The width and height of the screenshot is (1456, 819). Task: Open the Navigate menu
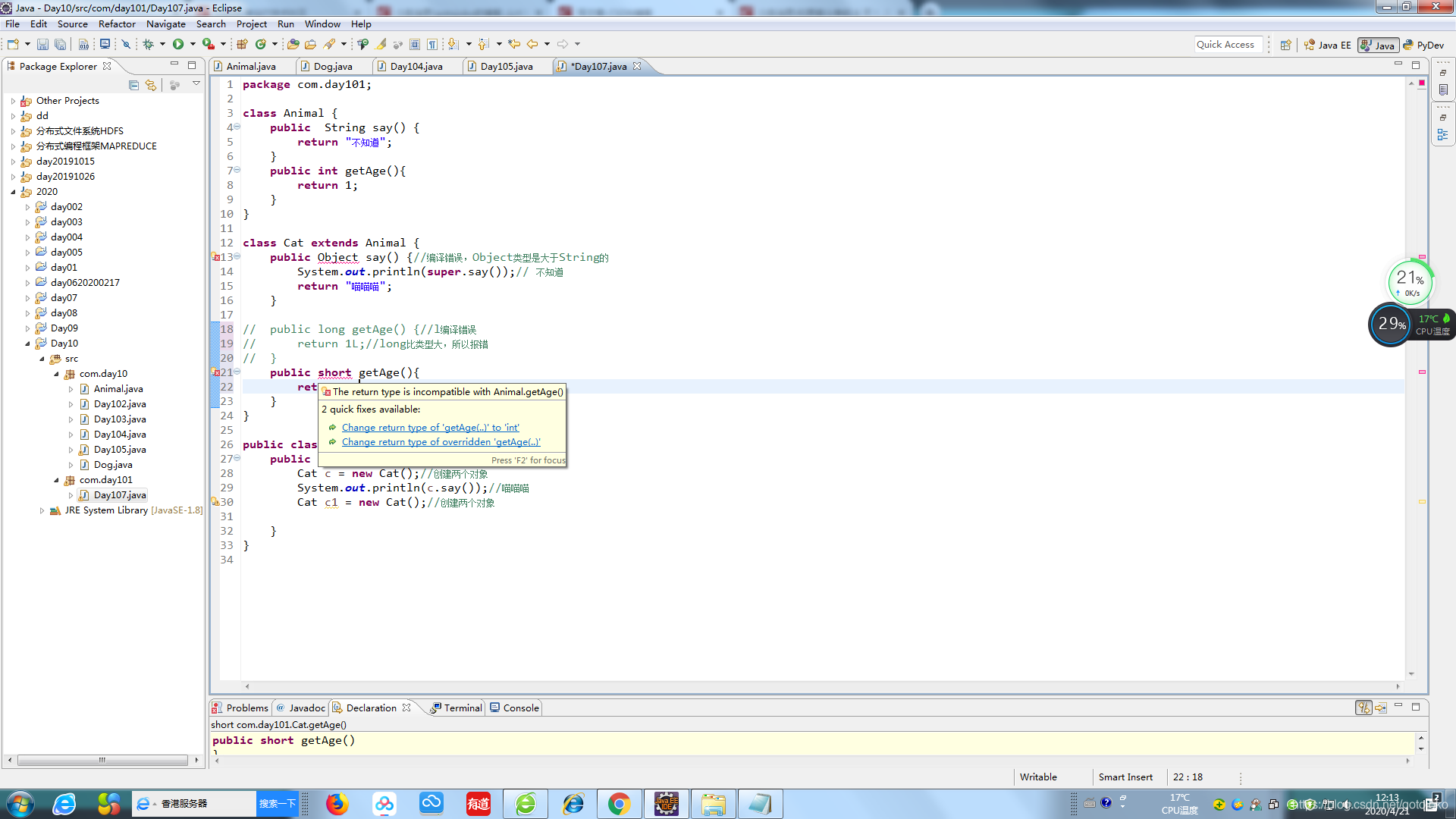click(x=166, y=24)
